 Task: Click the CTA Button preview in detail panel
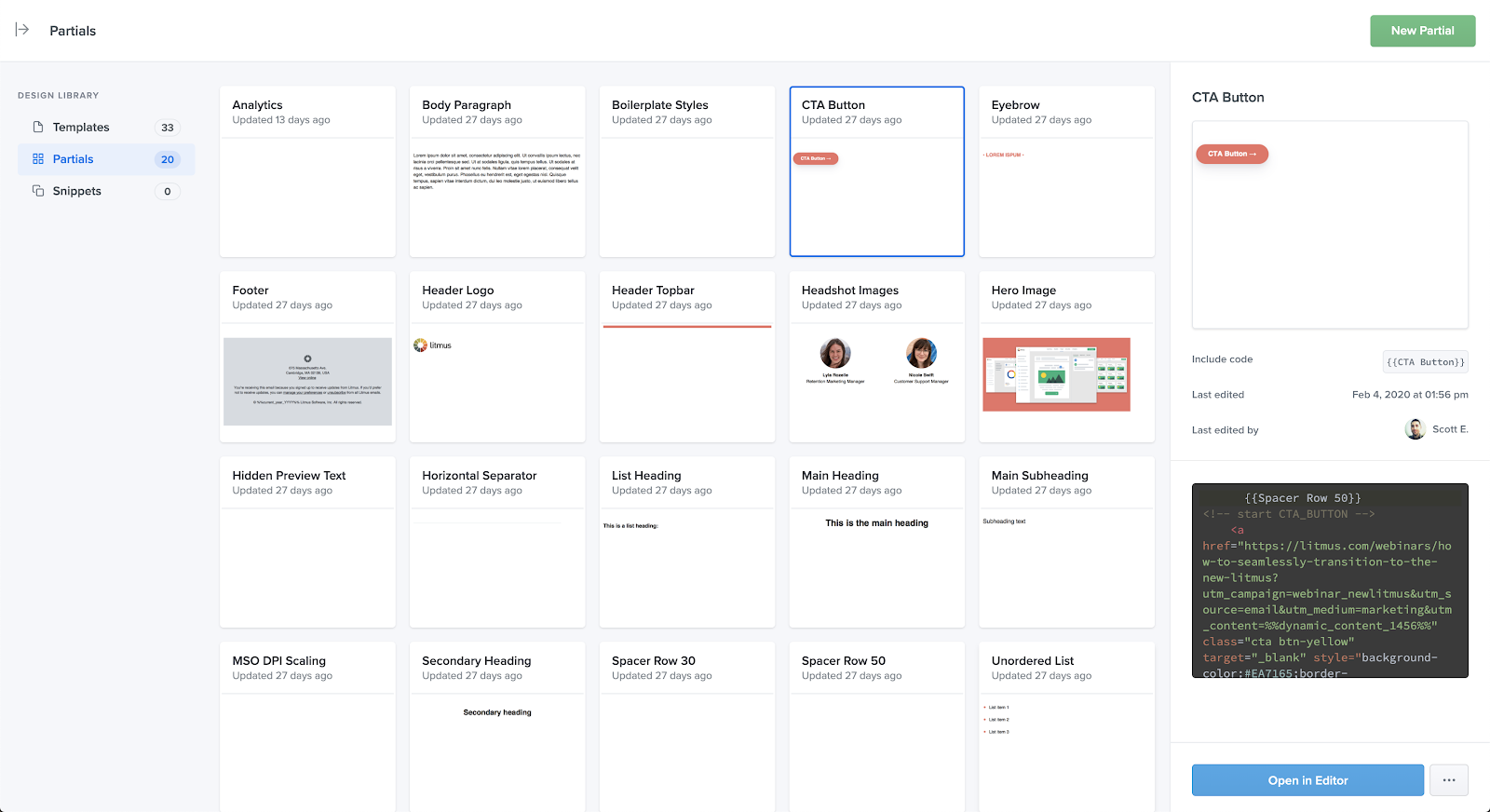(1232, 154)
